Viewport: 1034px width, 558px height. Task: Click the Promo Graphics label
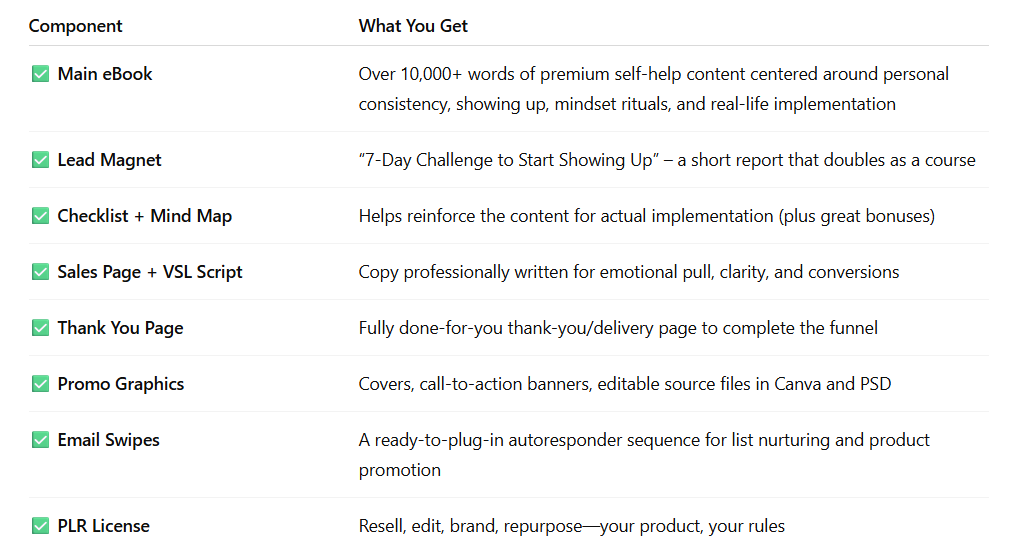pyautogui.click(x=121, y=385)
